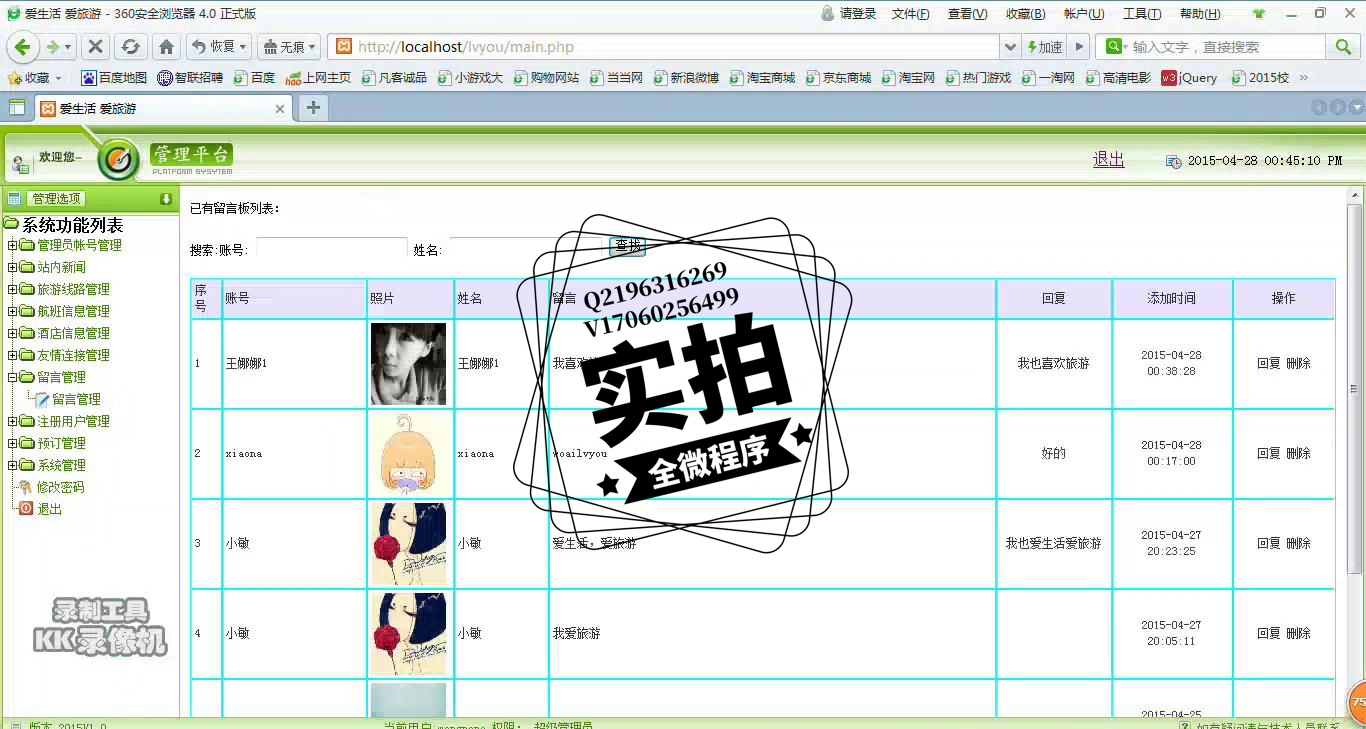Open the 高清电影 bookmark

pyautogui.click(x=1118, y=77)
